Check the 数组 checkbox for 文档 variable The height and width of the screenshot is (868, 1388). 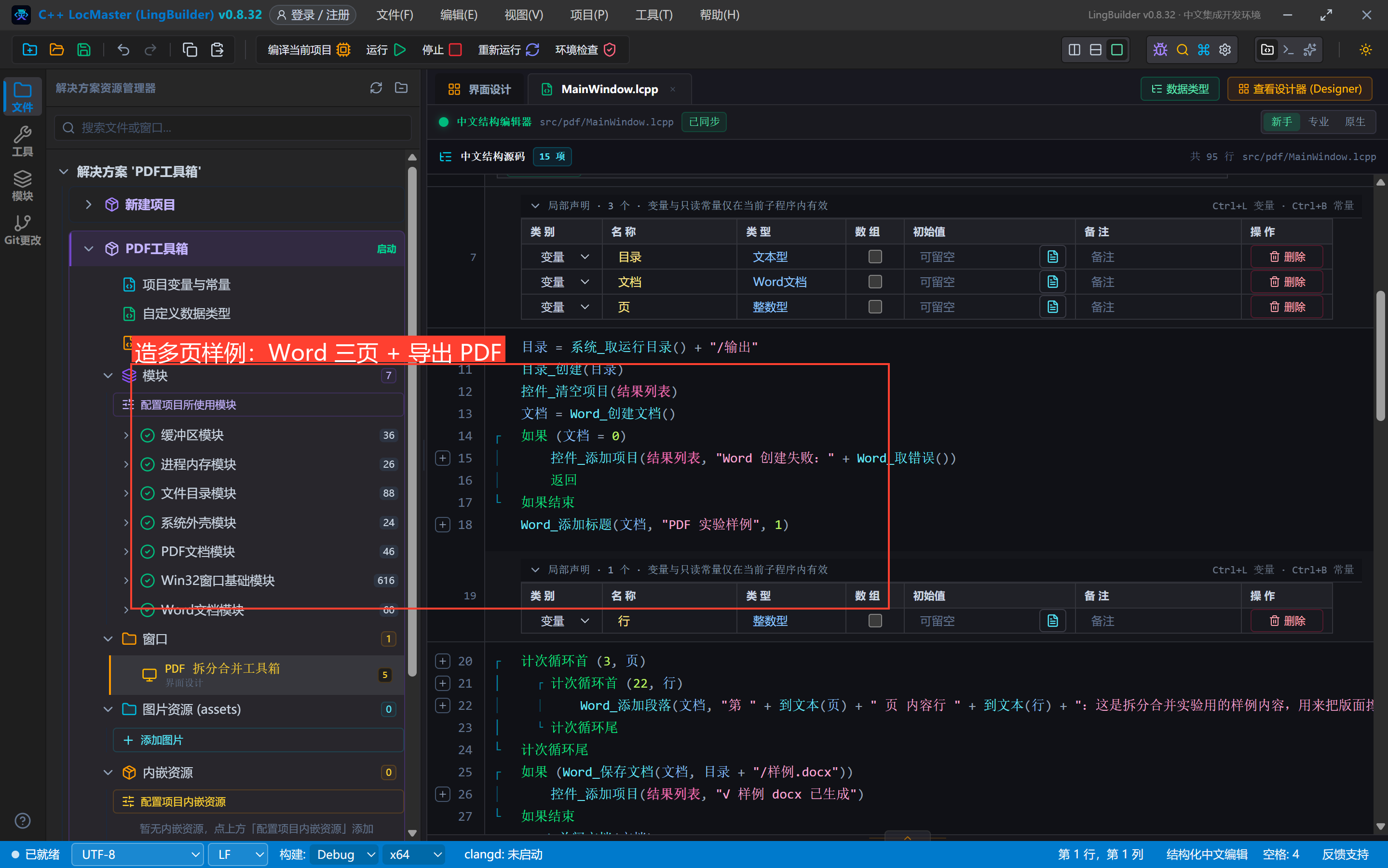875,282
